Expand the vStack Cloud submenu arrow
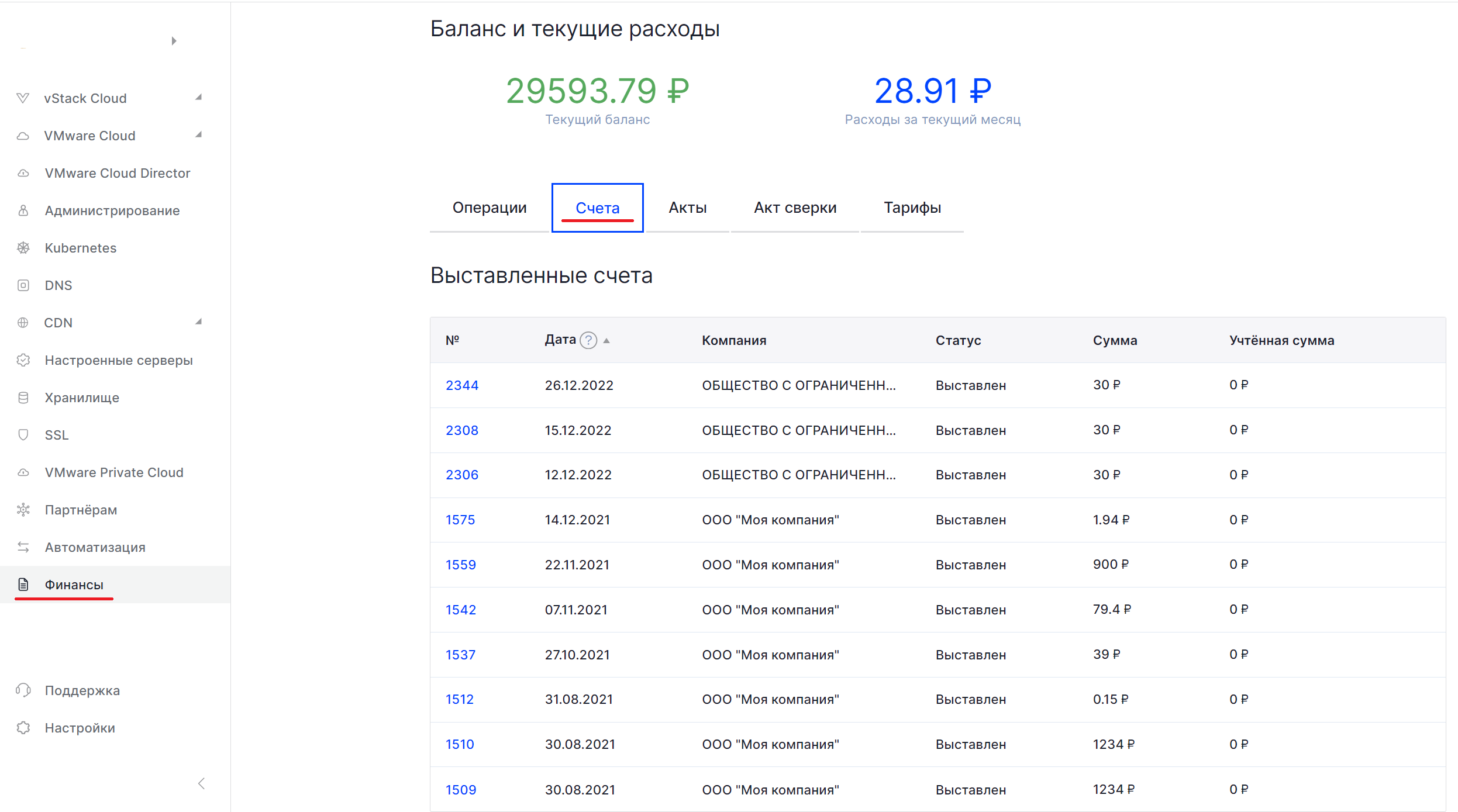This screenshot has width=1458, height=812. 199,98
